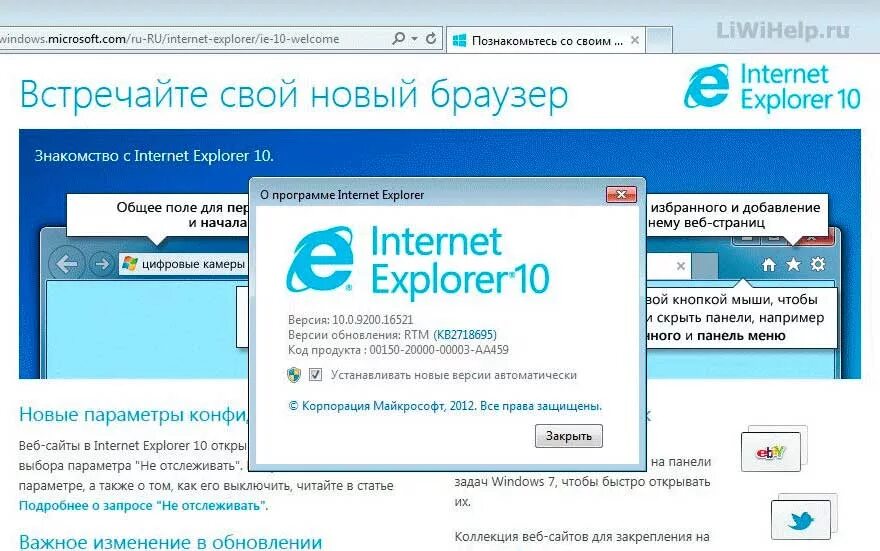880x551 pixels.
Task: Click heading 'Важное изменение в обновлении'
Action: pyautogui.click(x=171, y=541)
